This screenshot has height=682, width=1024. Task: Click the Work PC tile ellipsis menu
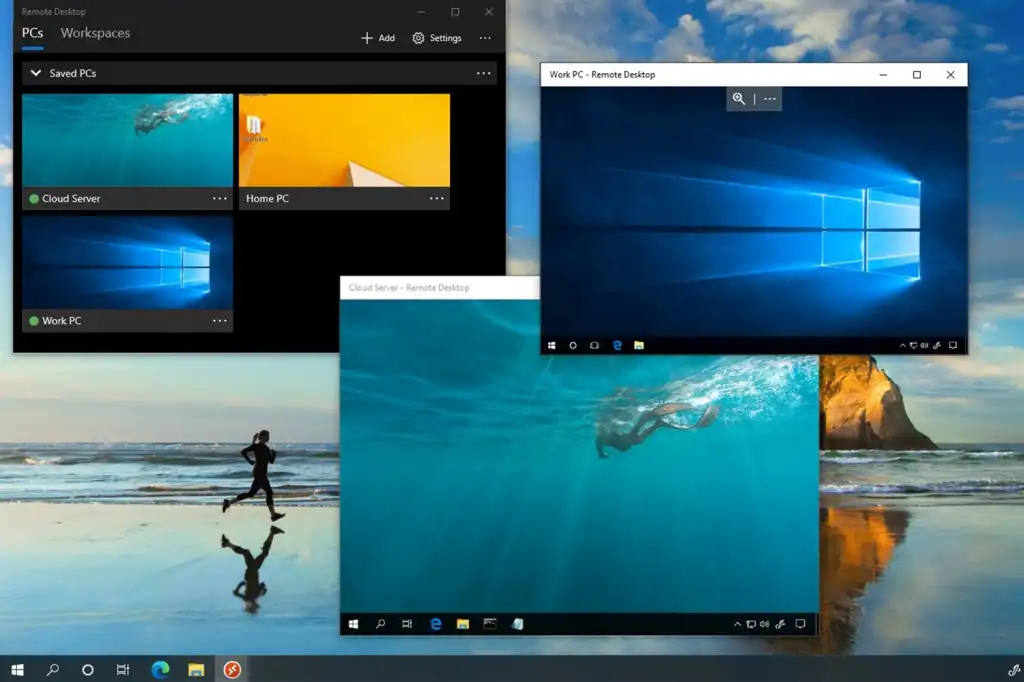click(x=220, y=321)
